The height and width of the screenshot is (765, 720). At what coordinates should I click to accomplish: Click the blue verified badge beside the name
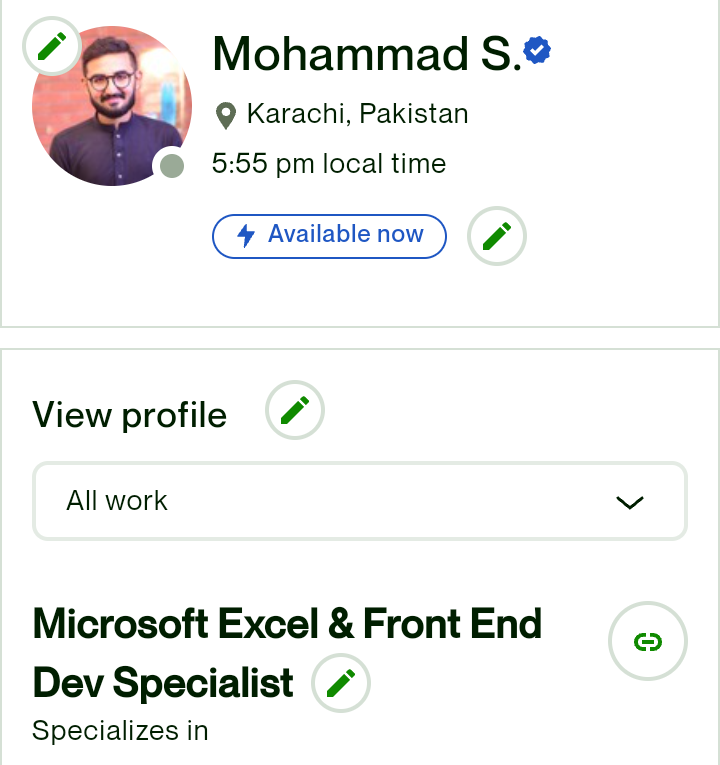pyautogui.click(x=537, y=50)
